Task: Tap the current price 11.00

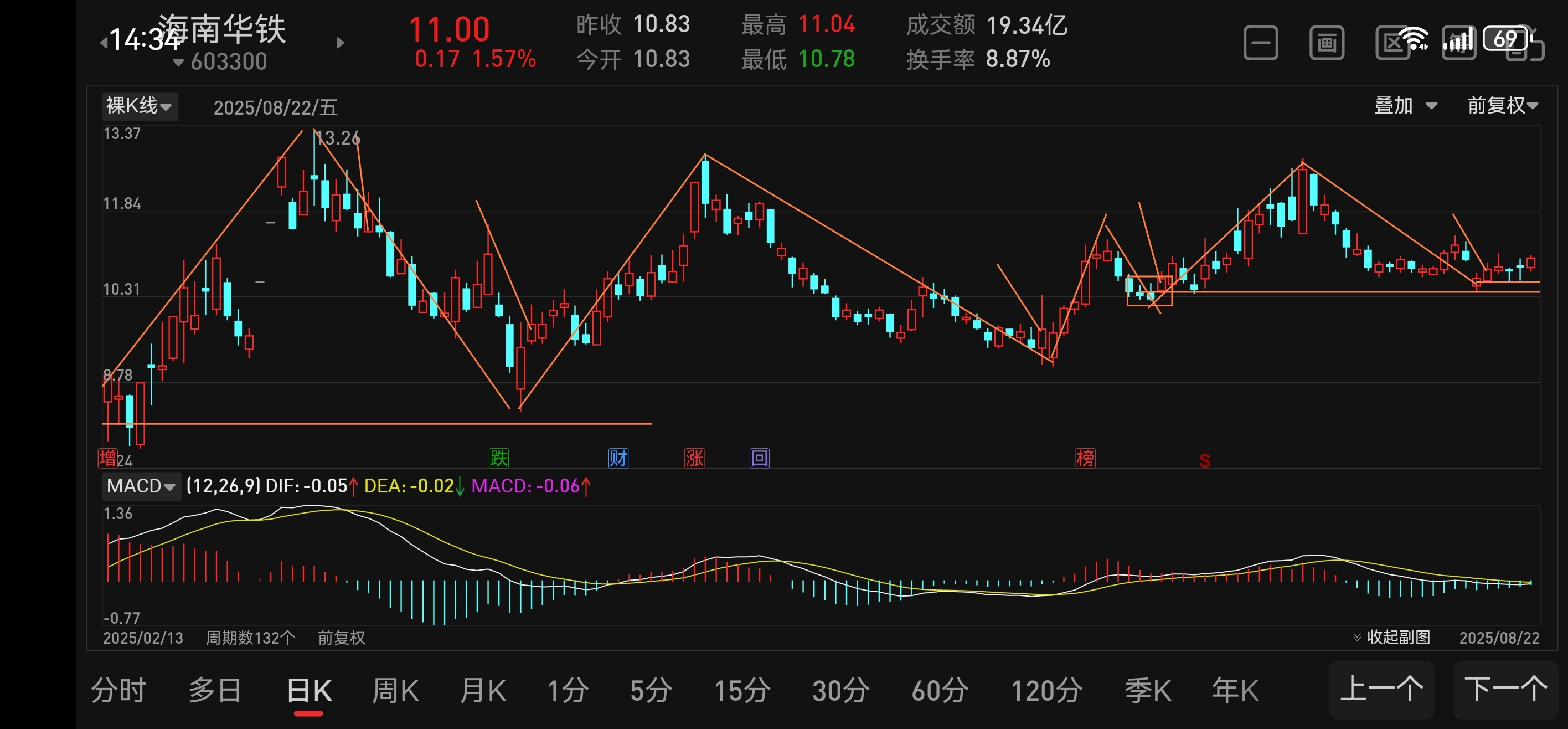Action: [x=449, y=29]
